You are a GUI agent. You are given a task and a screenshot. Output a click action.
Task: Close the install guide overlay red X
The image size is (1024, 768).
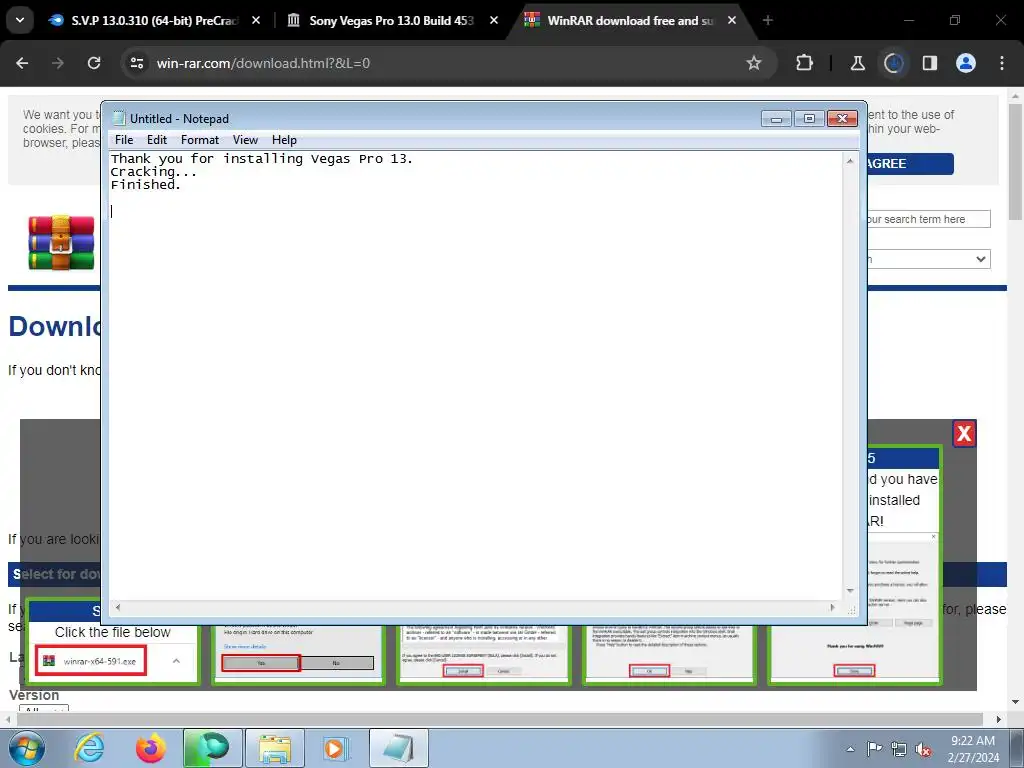[964, 434]
